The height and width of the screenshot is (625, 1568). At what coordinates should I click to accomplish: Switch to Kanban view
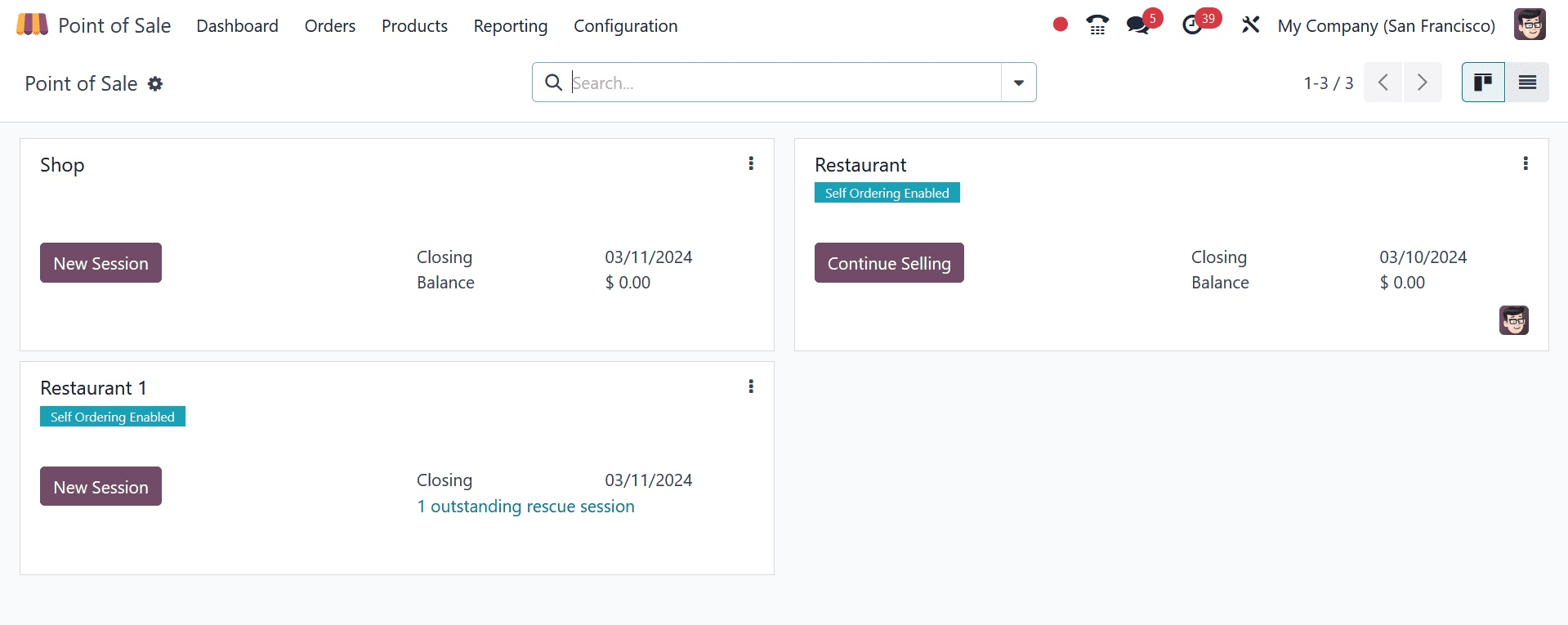pos(1483,83)
